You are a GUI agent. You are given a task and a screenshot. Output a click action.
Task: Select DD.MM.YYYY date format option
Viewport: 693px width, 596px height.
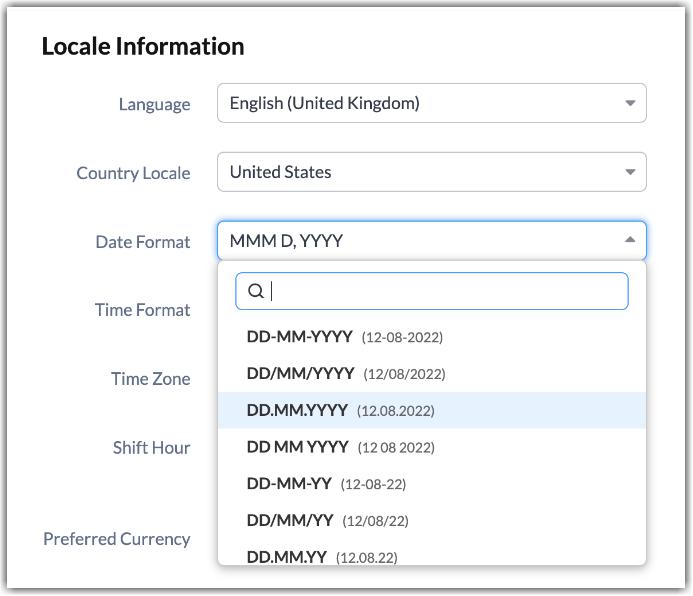pyautogui.click(x=431, y=410)
